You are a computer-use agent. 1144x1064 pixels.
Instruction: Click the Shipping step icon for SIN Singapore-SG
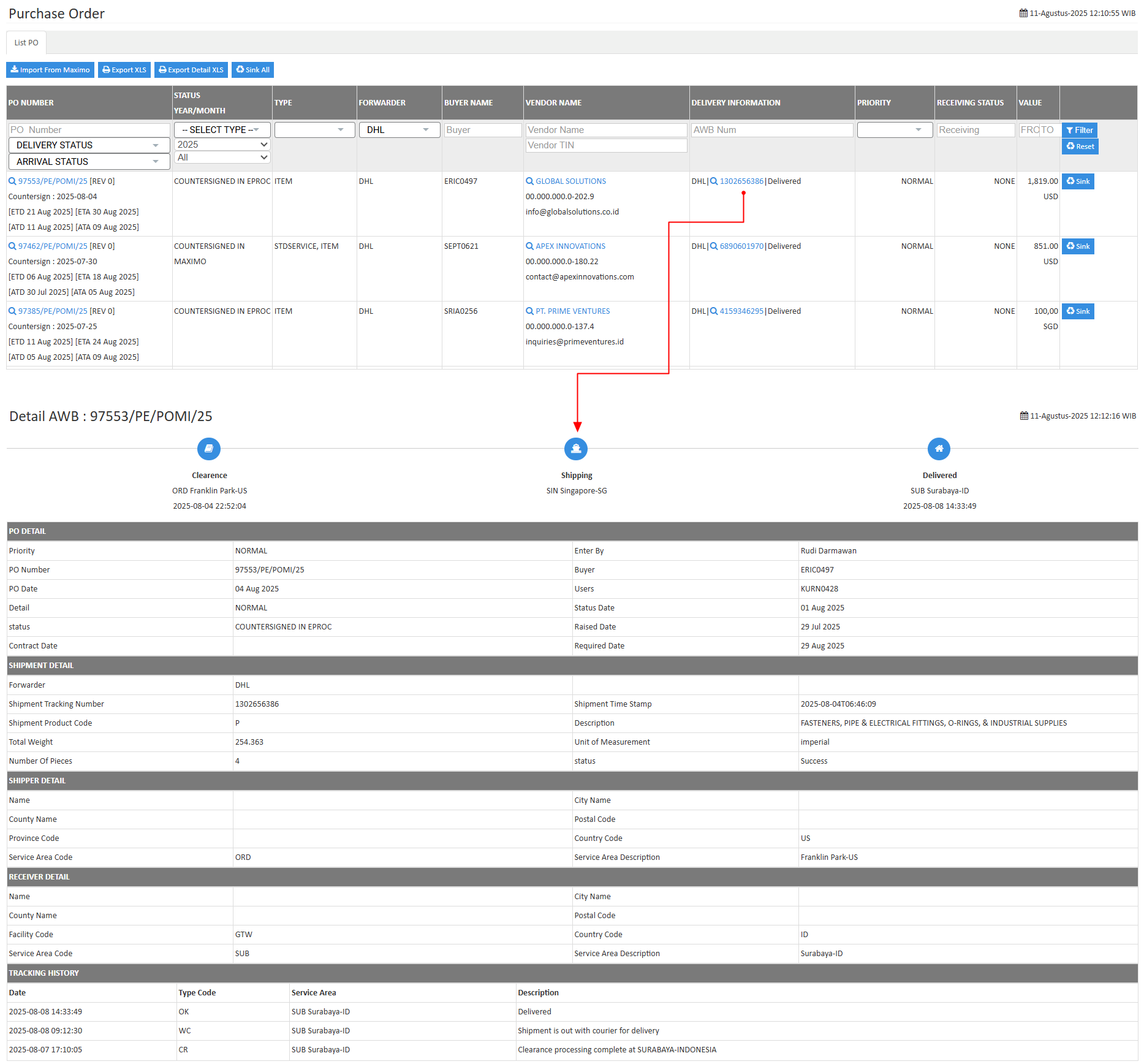click(575, 449)
